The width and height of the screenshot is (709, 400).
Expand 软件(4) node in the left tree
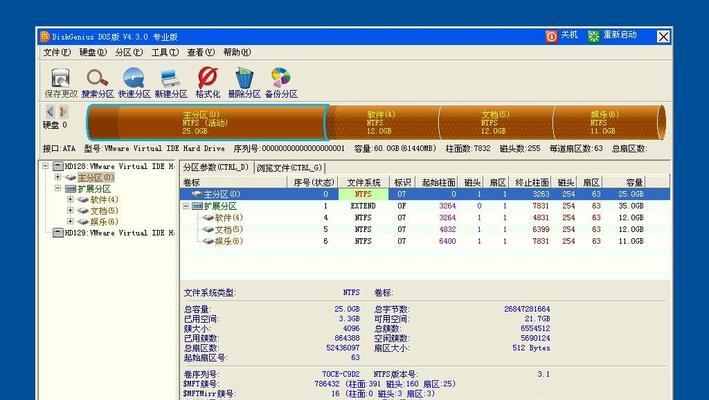(x=70, y=199)
